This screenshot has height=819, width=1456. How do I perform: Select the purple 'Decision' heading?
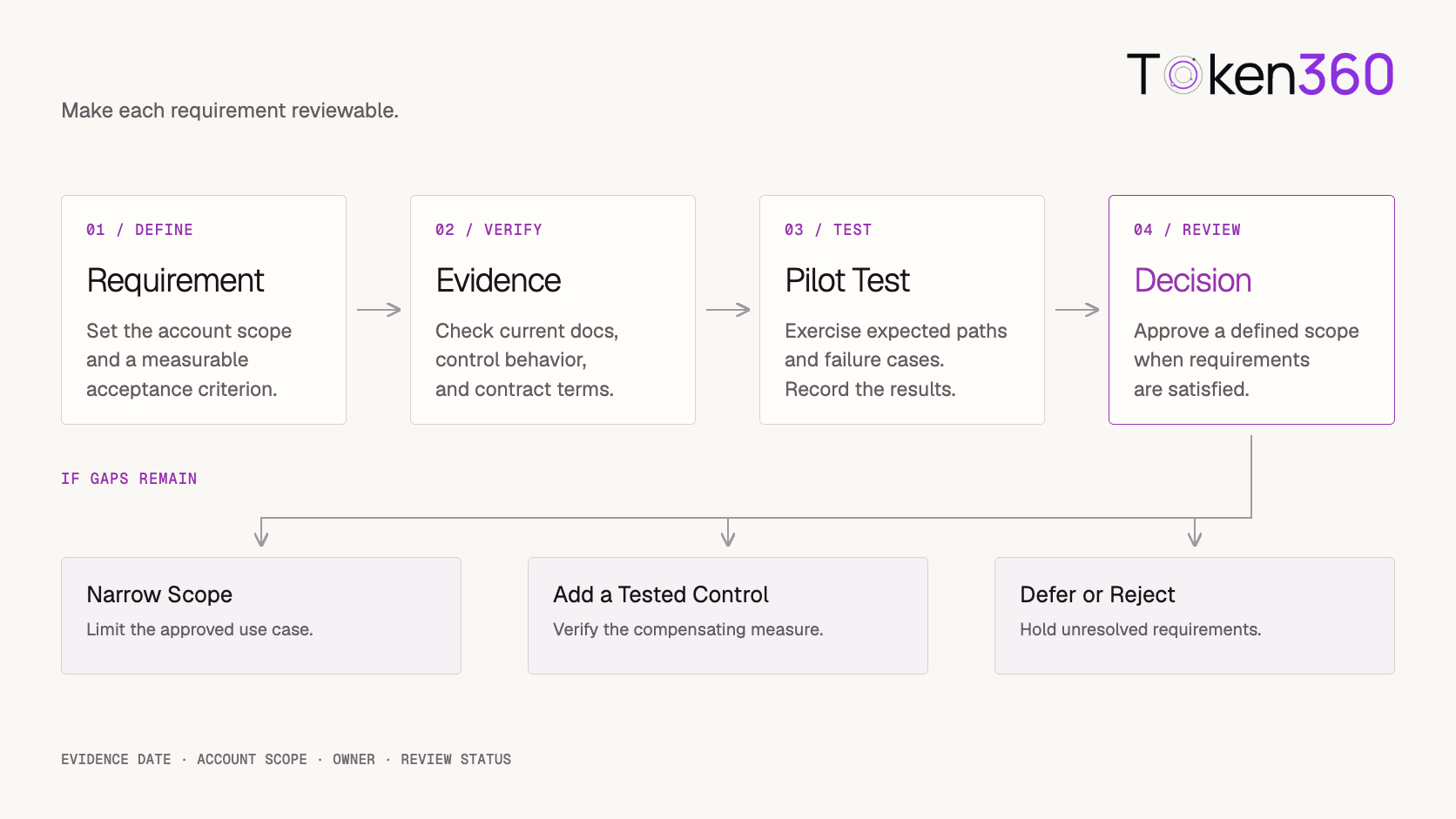pyautogui.click(x=1193, y=280)
